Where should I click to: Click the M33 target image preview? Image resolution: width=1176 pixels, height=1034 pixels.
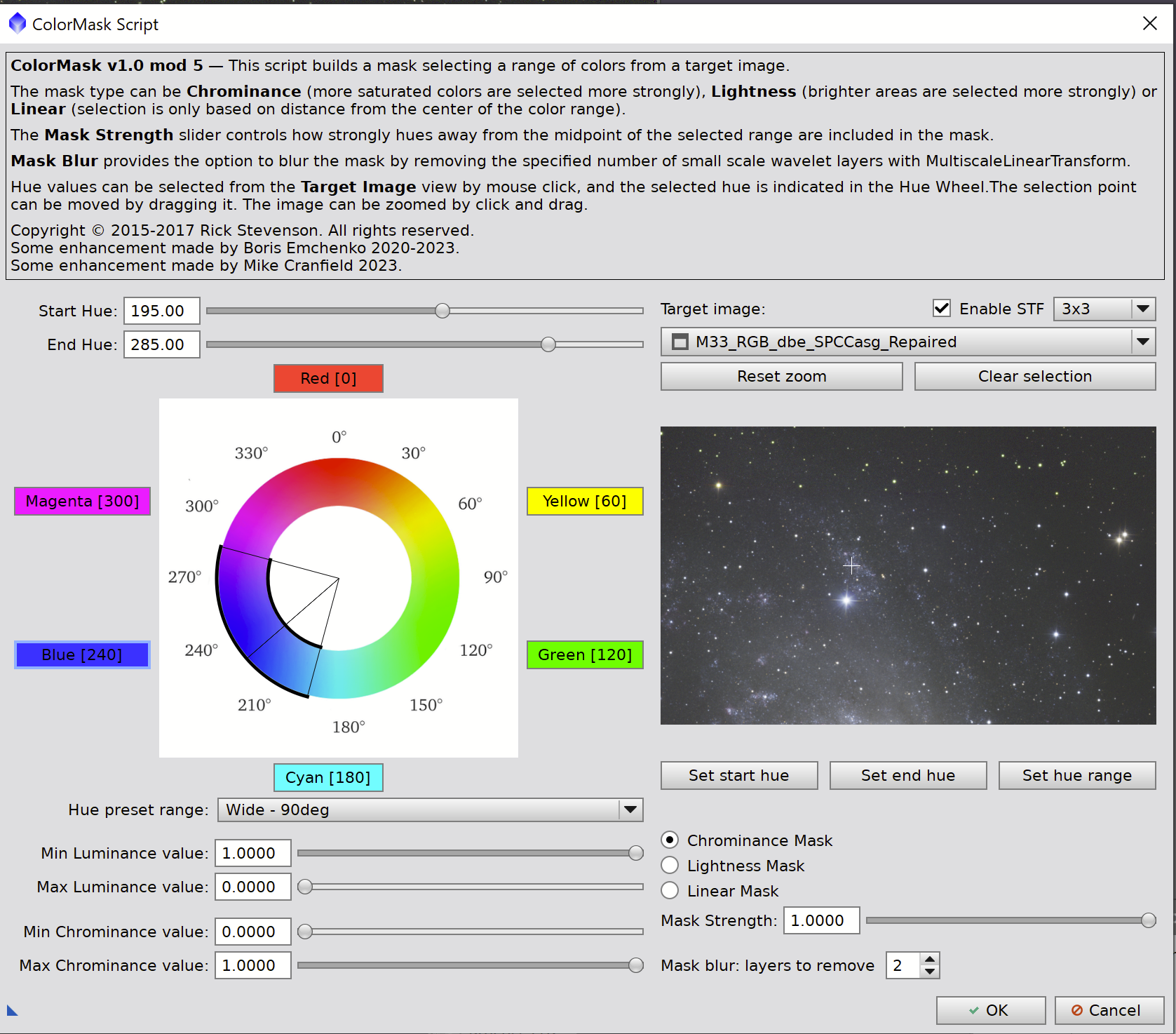(908, 575)
